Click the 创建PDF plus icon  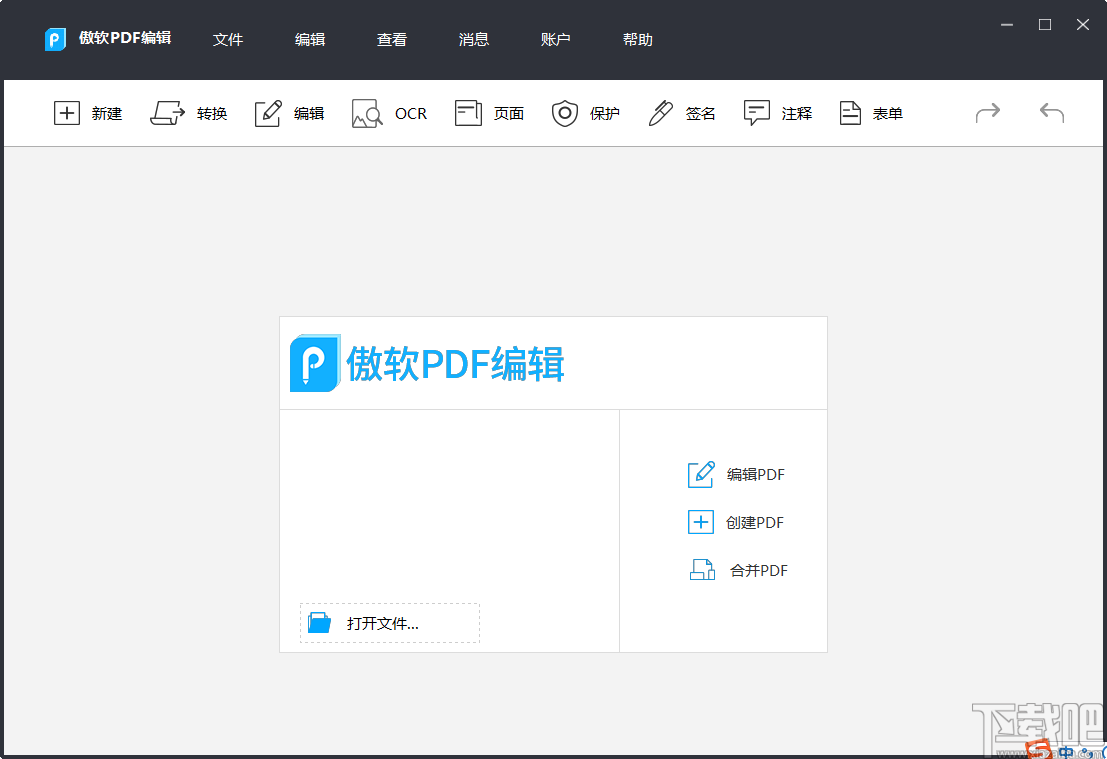click(701, 522)
